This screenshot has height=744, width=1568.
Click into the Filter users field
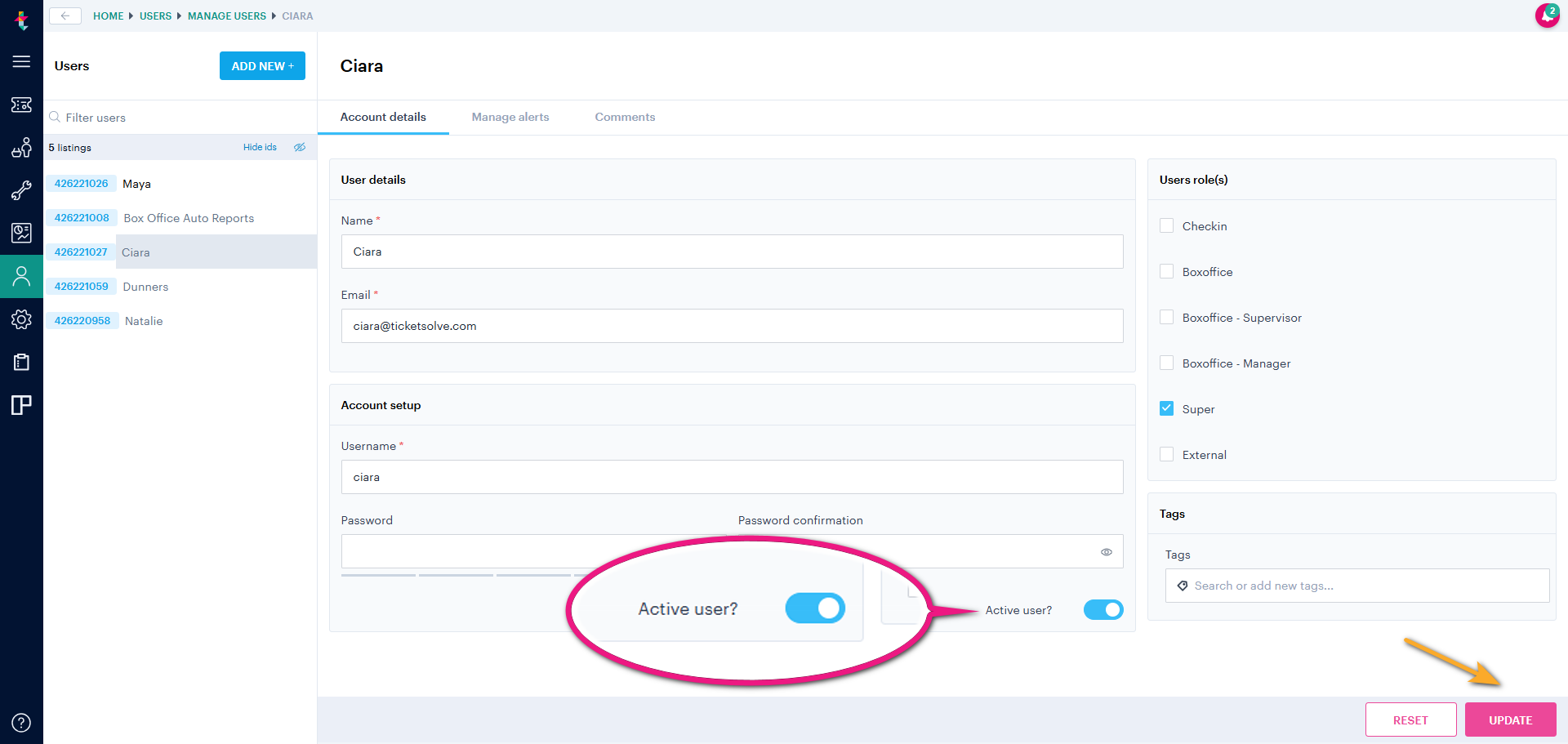tap(180, 118)
